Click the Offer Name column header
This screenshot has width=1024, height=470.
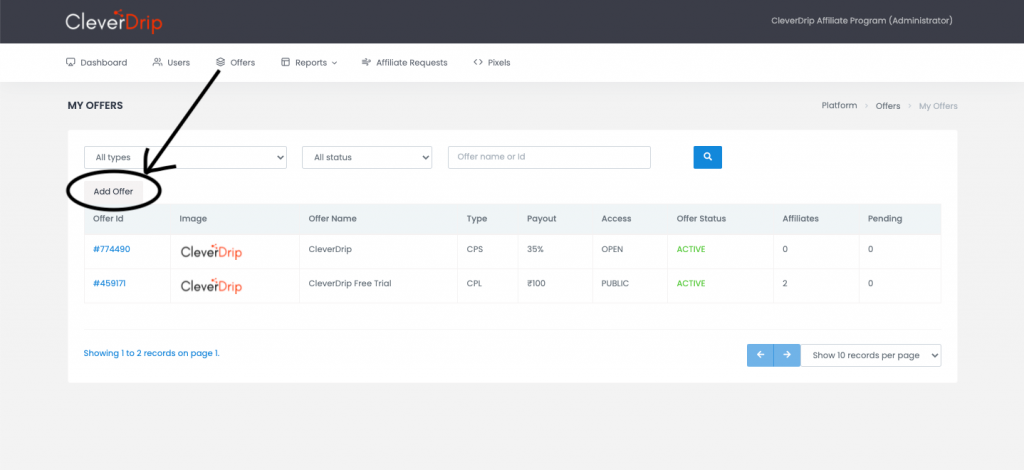[332, 219]
